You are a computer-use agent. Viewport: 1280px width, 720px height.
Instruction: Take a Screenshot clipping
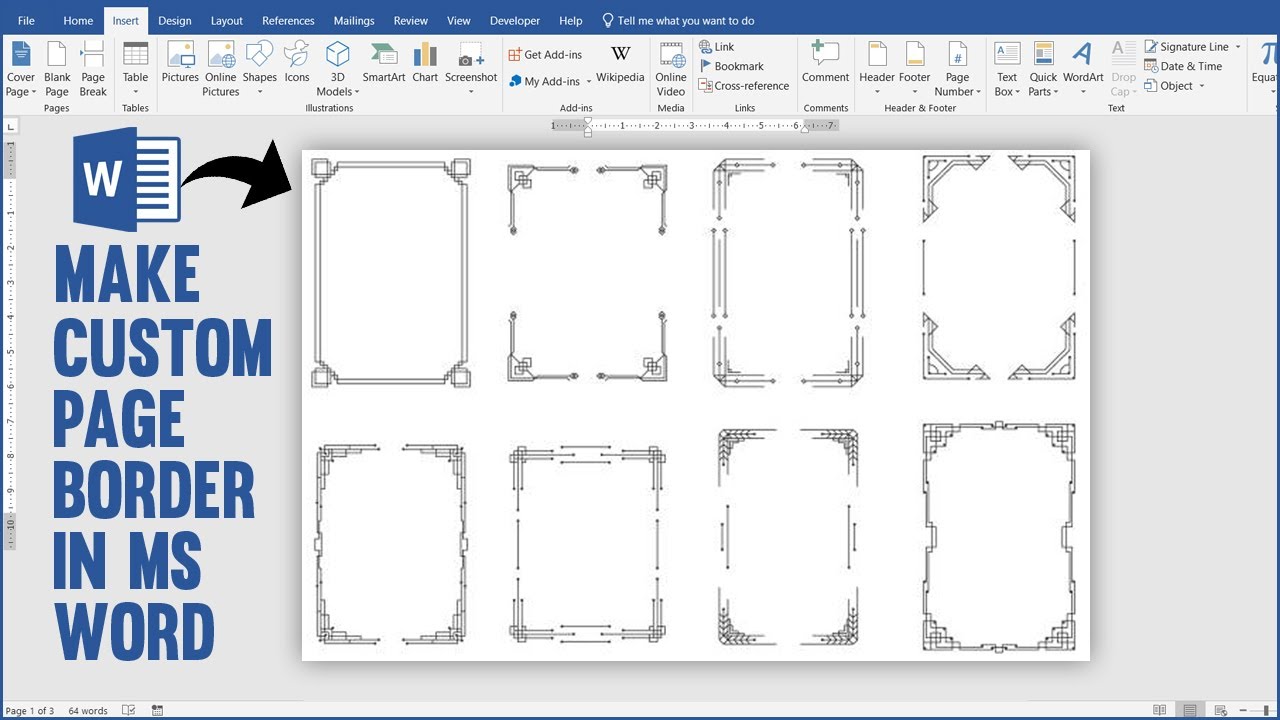(471, 69)
